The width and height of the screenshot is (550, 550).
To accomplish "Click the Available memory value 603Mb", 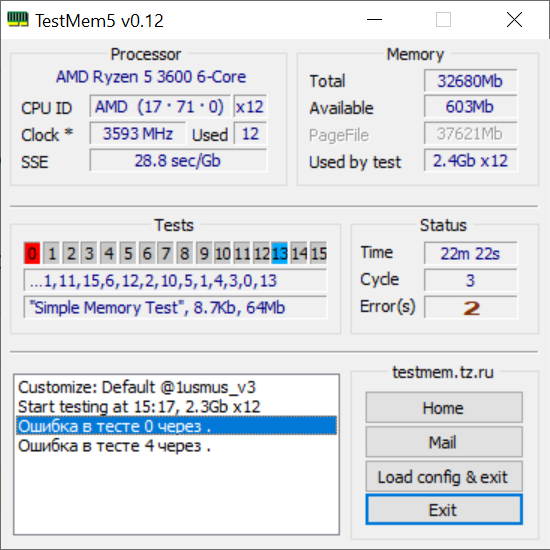I will click(x=470, y=106).
